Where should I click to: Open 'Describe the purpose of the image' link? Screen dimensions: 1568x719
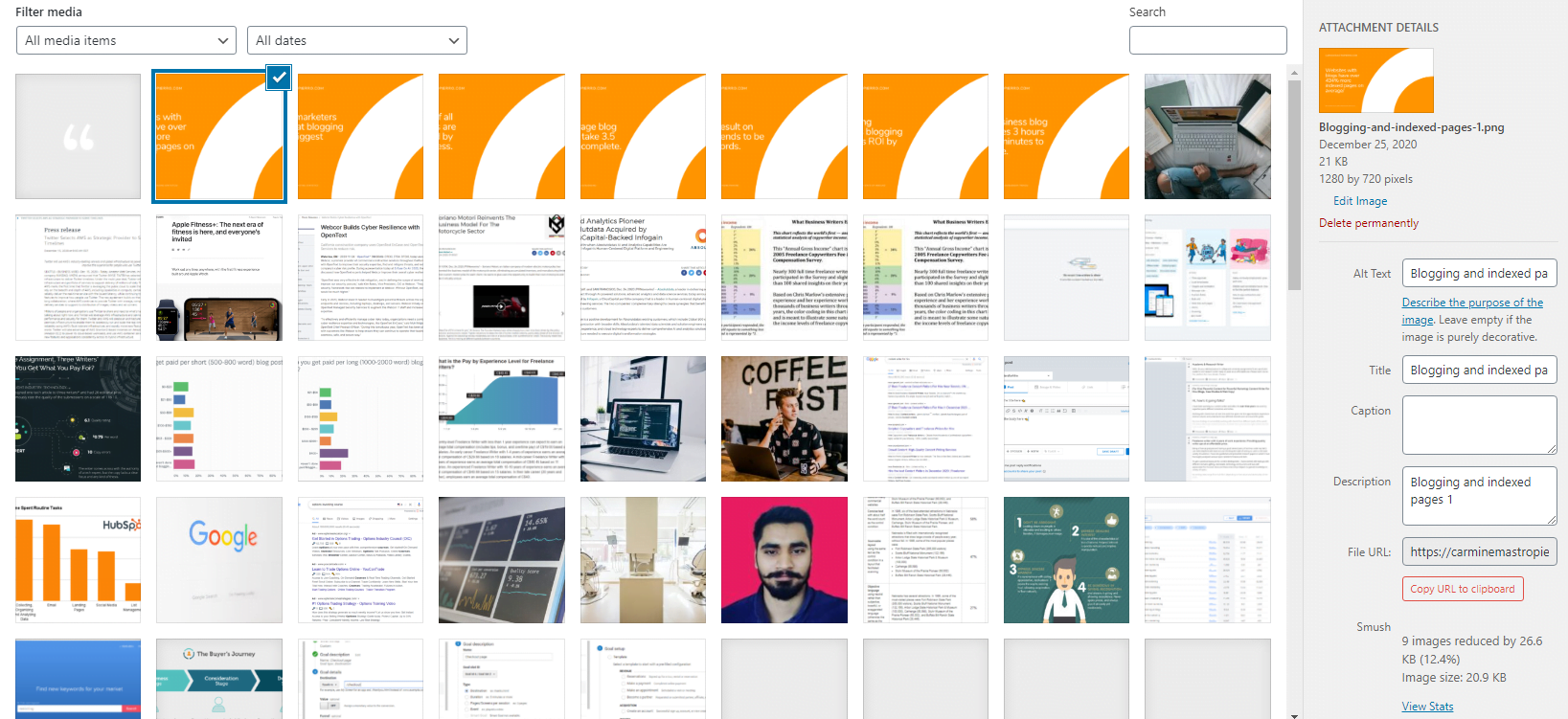pyautogui.click(x=1472, y=311)
